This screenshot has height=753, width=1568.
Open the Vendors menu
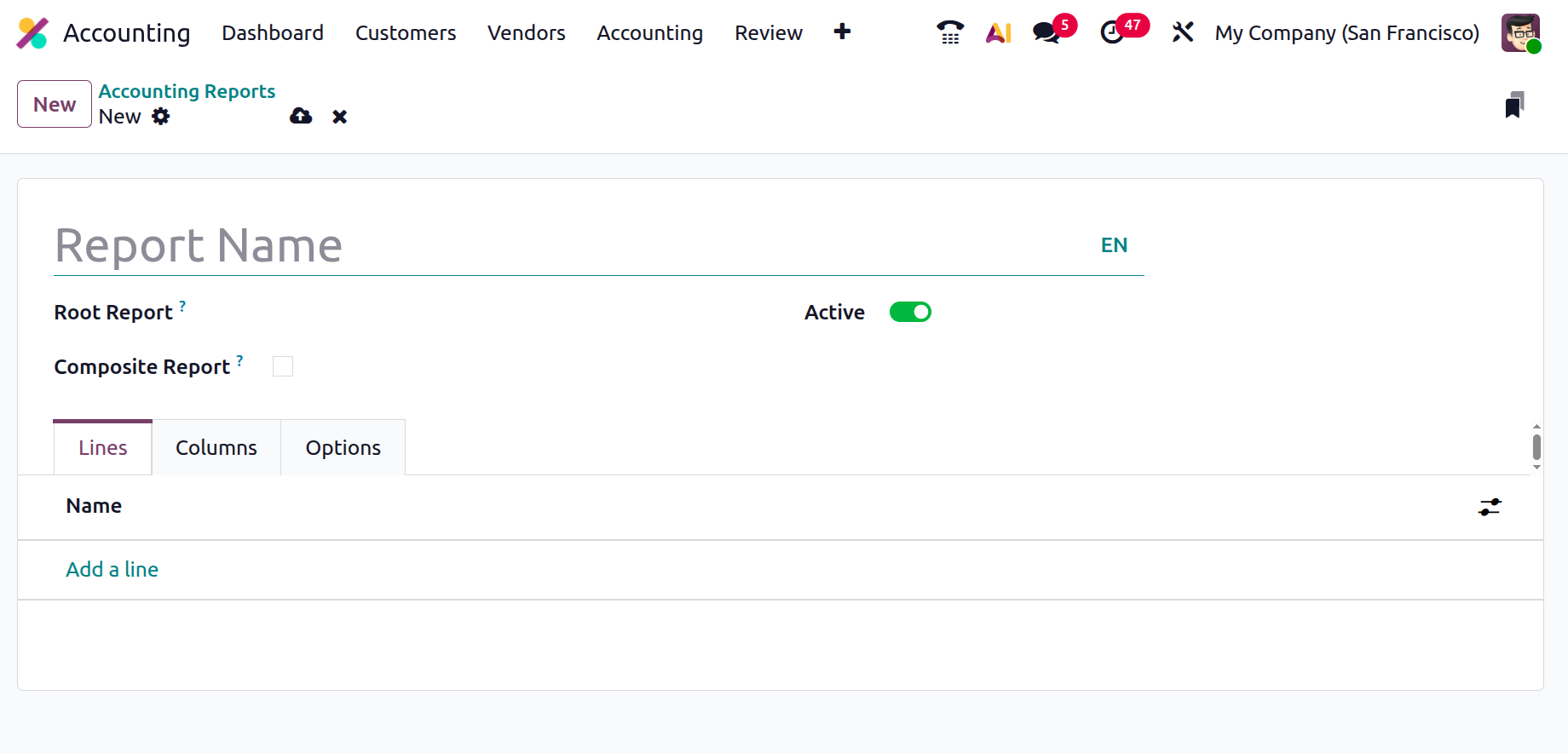tap(526, 32)
